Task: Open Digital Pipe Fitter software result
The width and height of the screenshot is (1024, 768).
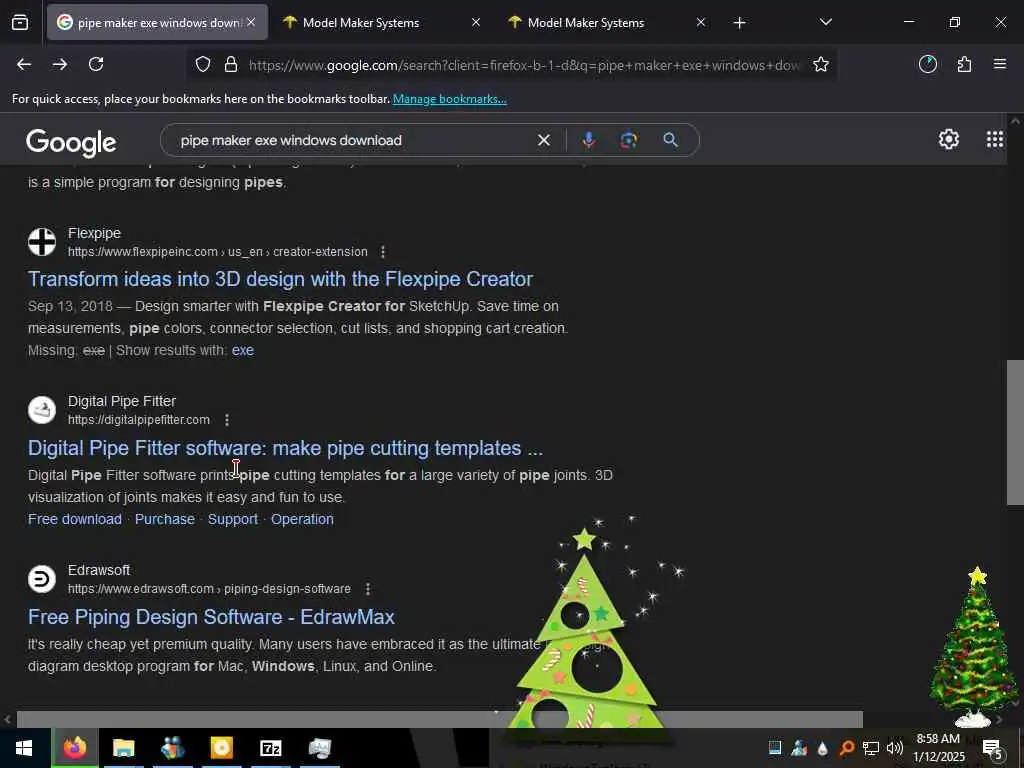Action: coord(285,448)
